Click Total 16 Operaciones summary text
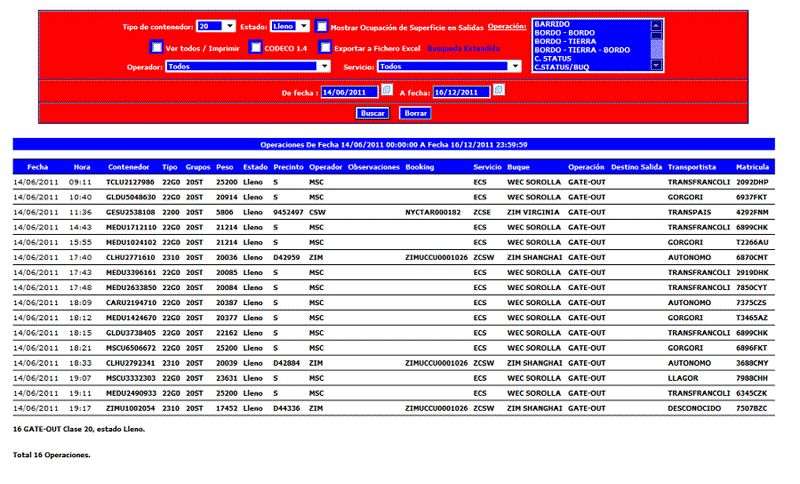This screenshot has width=800, height=484. tap(52, 455)
